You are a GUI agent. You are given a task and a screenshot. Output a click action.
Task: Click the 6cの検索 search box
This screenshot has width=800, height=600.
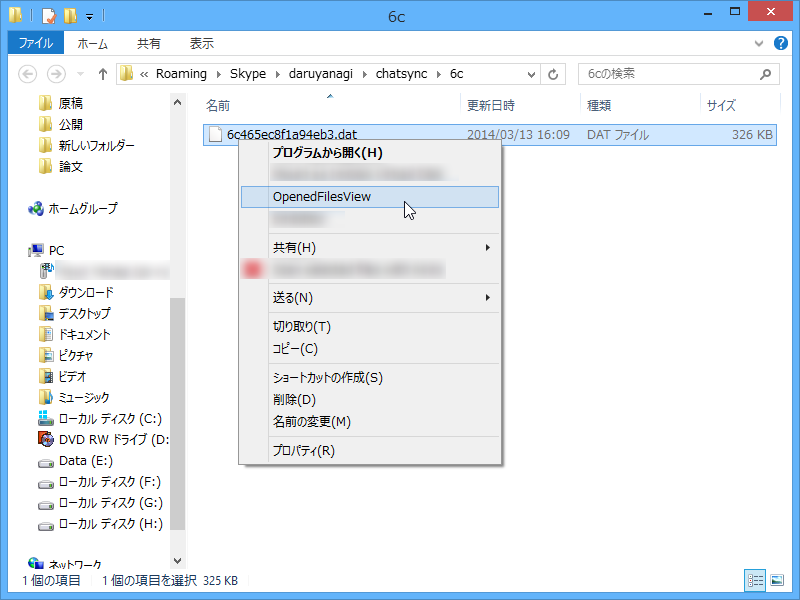pos(679,74)
